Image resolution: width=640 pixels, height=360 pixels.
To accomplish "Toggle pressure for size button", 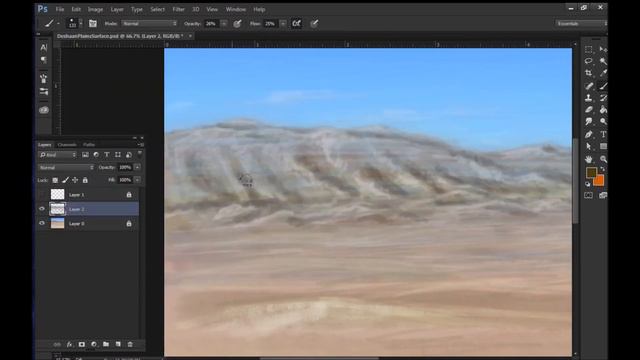I will [314, 24].
